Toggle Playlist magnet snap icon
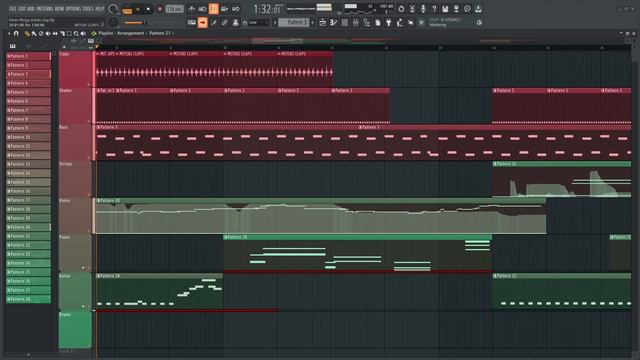 tap(16, 33)
